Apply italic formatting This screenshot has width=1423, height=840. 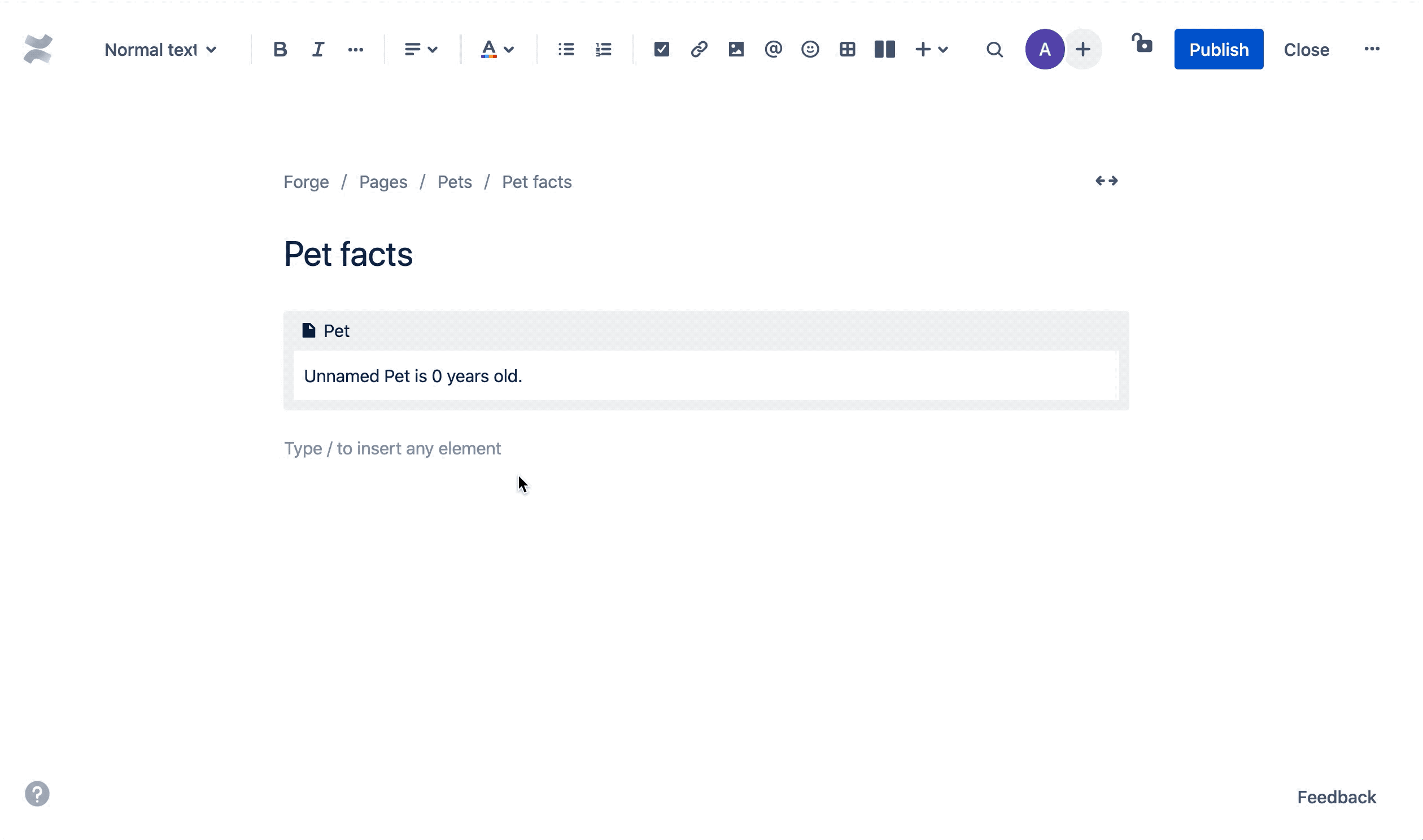[x=317, y=49]
